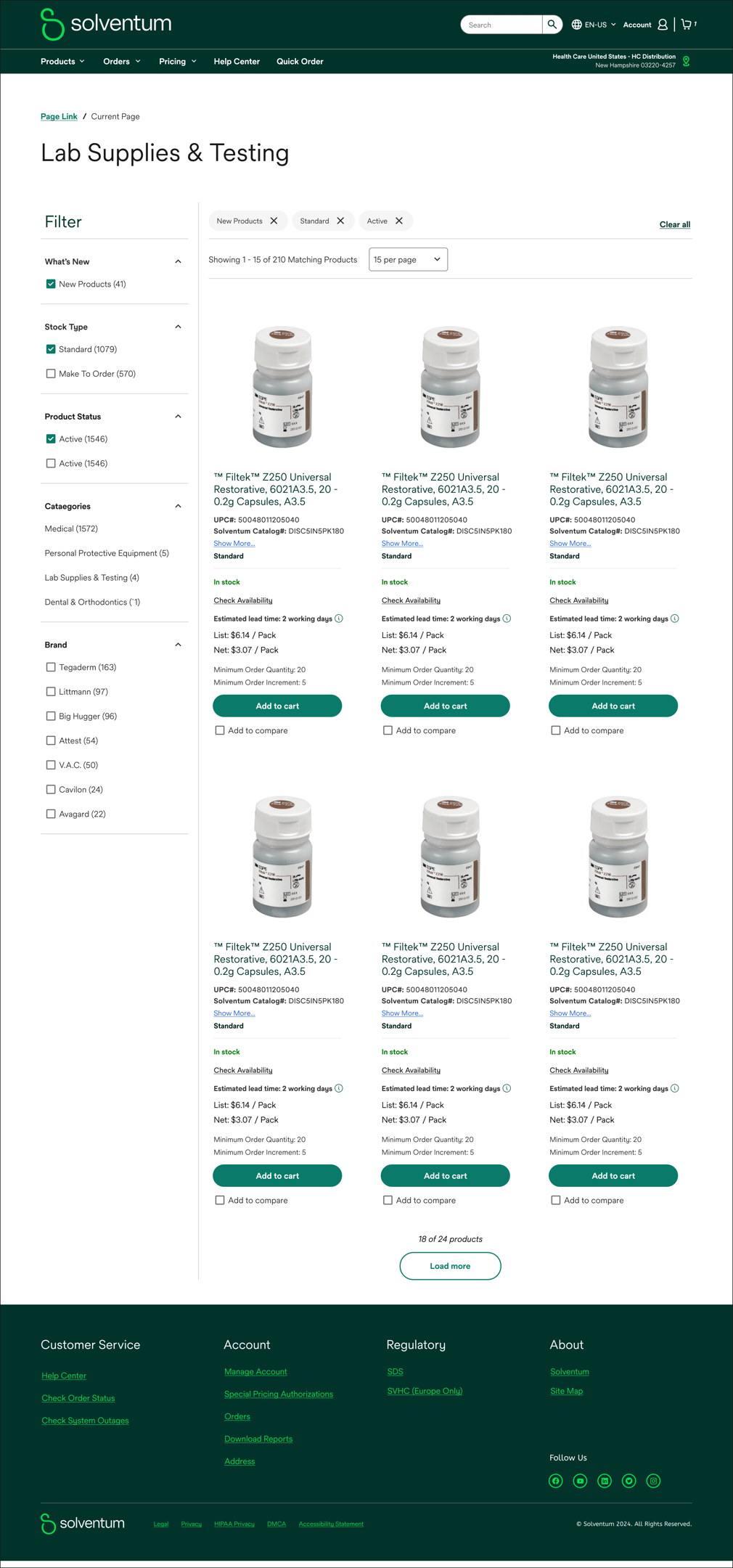Click the Page Link breadcrumb
Screen dimensions: 733x1568
[x=59, y=116]
